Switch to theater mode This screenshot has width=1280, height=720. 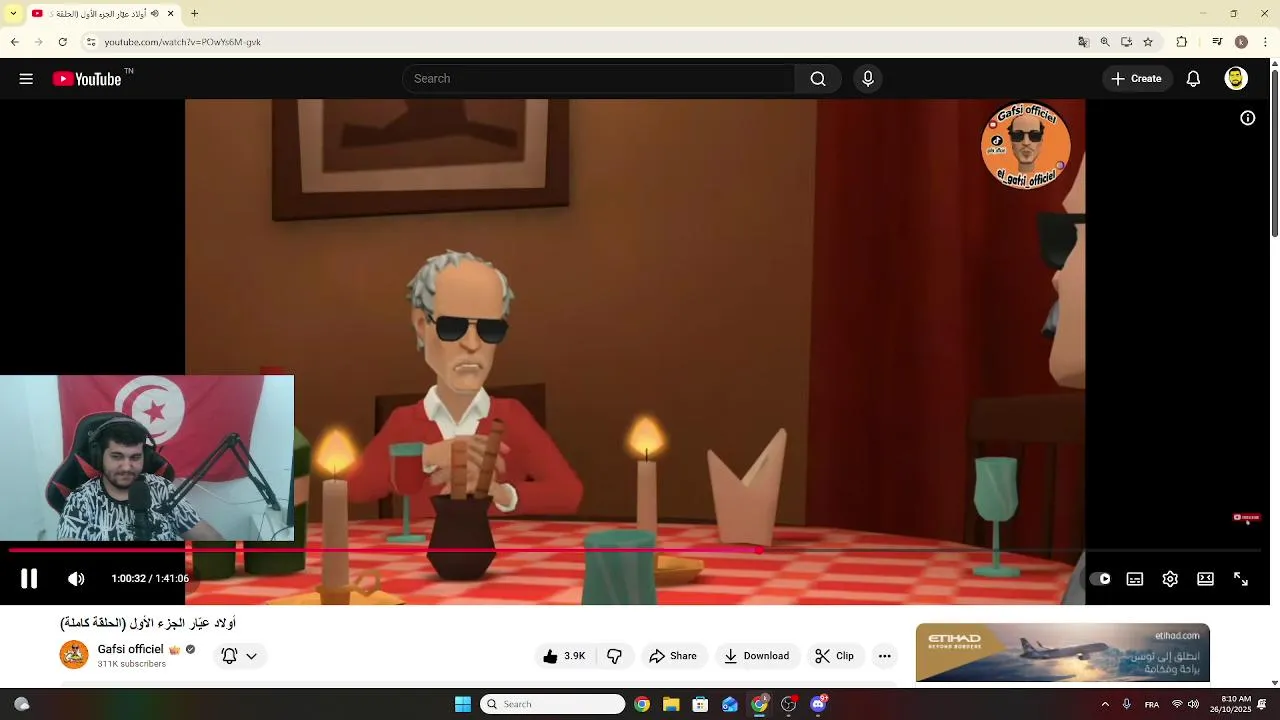click(x=1206, y=578)
